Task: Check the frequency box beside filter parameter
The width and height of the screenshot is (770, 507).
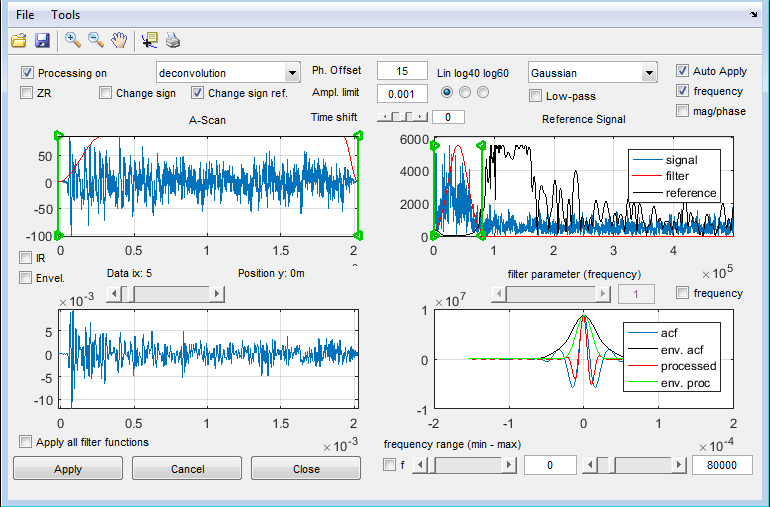Action: click(682, 293)
